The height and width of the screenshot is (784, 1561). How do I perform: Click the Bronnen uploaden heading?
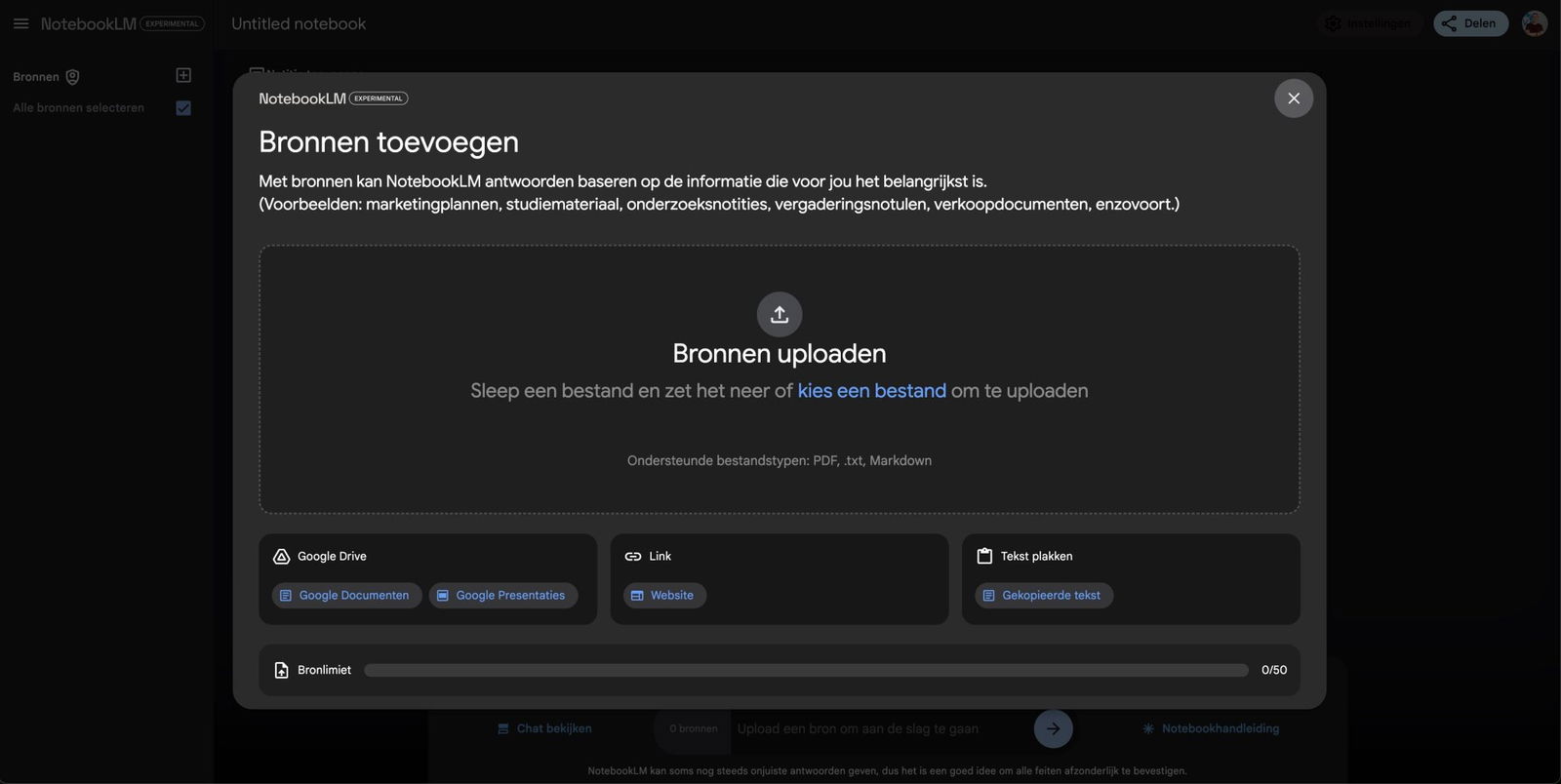pos(780,353)
